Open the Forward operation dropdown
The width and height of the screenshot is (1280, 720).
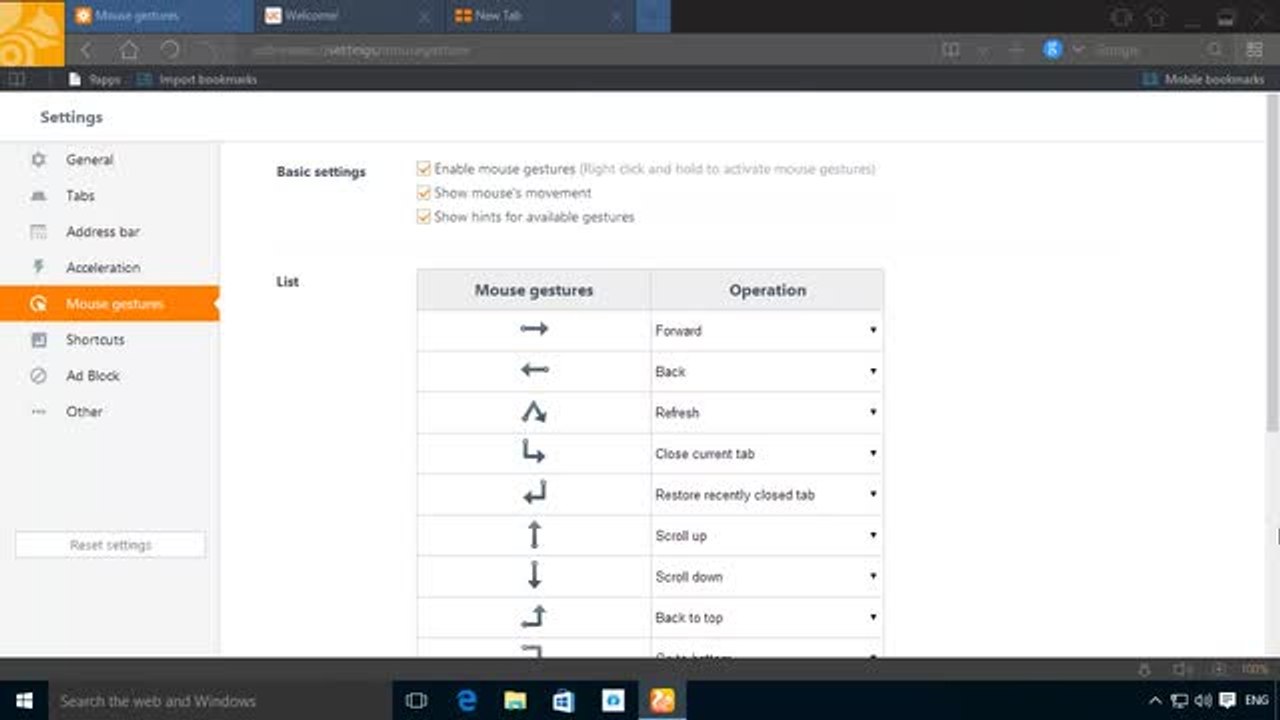(767, 330)
